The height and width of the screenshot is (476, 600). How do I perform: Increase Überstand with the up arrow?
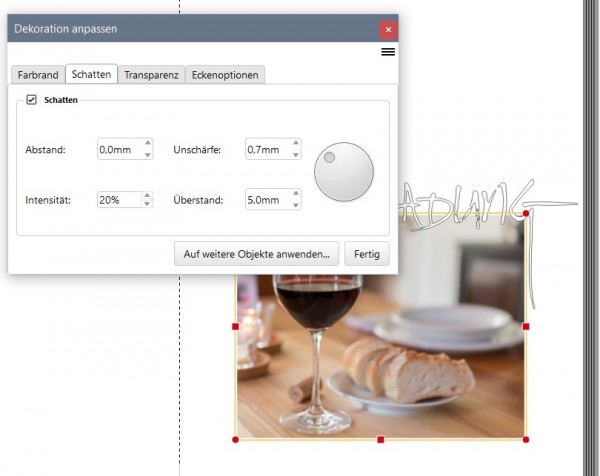[296, 193]
